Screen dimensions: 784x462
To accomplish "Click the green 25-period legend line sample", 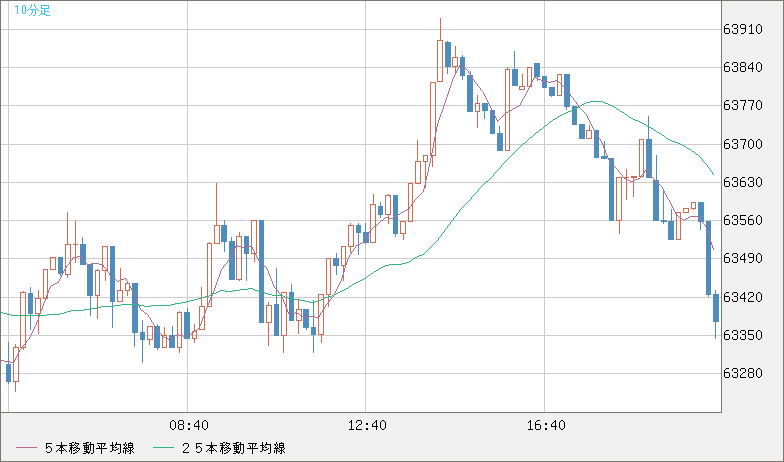I will tap(163, 448).
